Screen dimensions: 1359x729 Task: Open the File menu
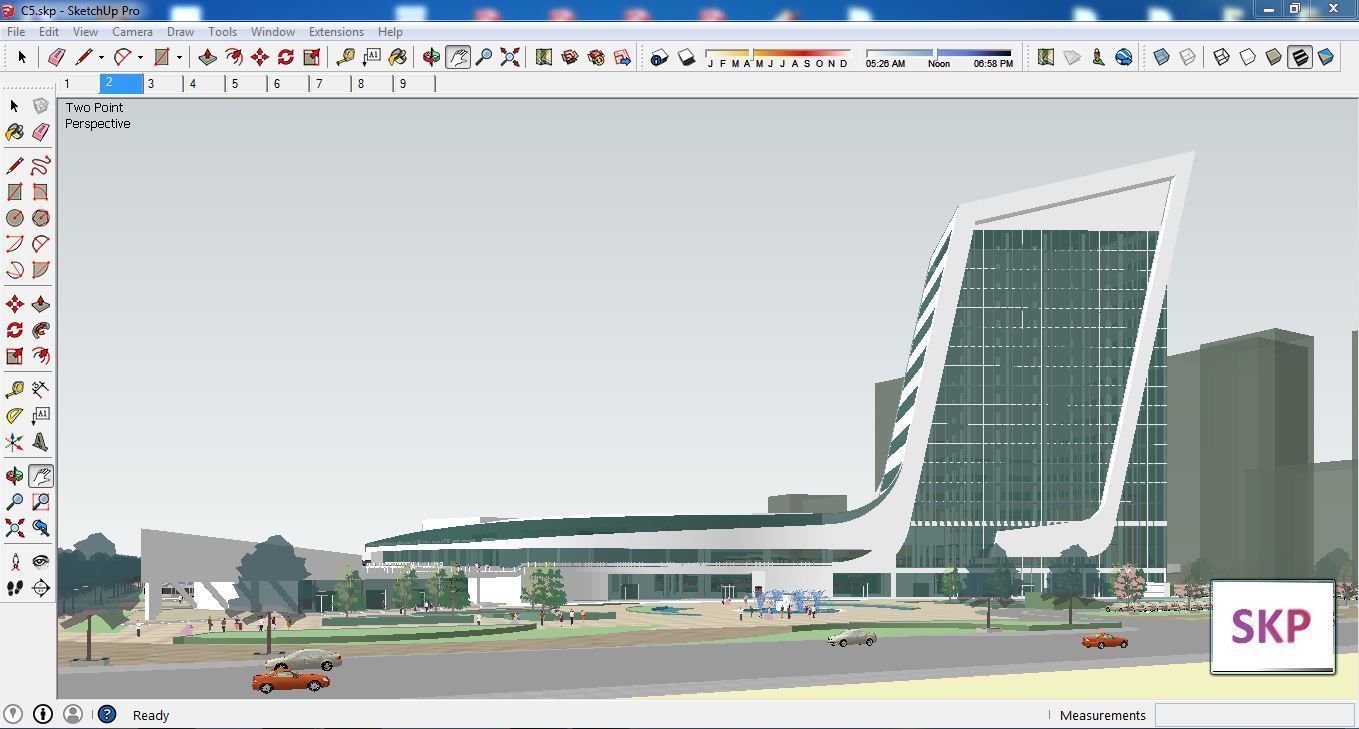coord(16,32)
